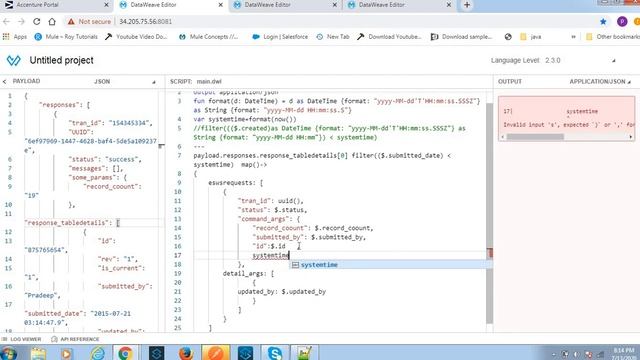Viewport: 640px width, 360px height.
Task: Accept the systemtime autocomplete suggestion
Action: point(390,265)
